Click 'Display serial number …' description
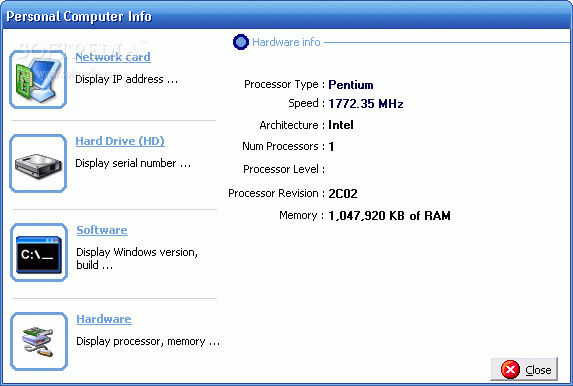This screenshot has height=386, width=573. 133,163
